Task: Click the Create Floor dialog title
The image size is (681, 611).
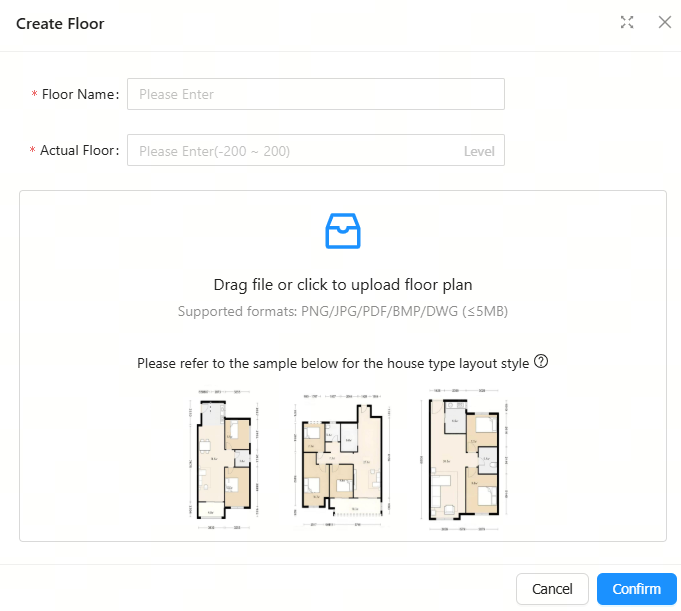Action: [x=60, y=23]
